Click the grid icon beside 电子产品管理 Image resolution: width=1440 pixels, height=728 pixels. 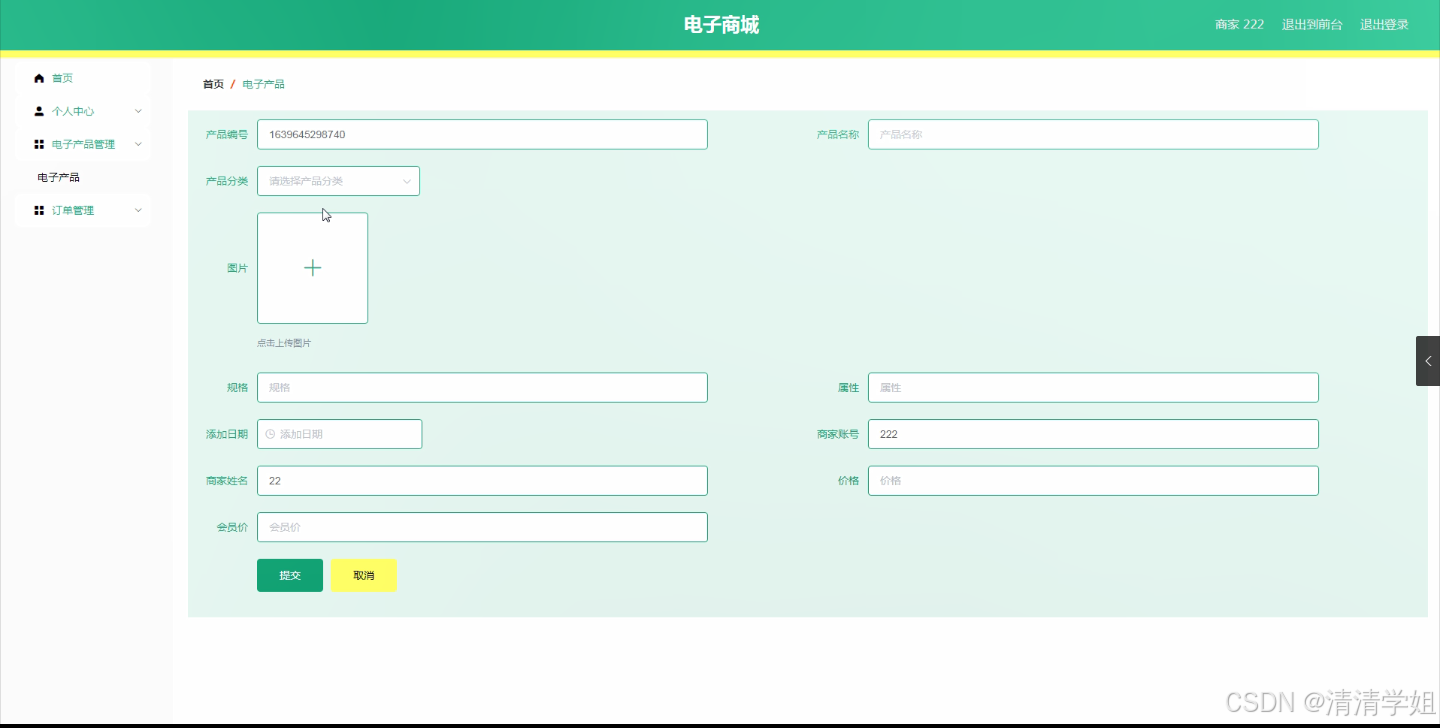tap(38, 143)
